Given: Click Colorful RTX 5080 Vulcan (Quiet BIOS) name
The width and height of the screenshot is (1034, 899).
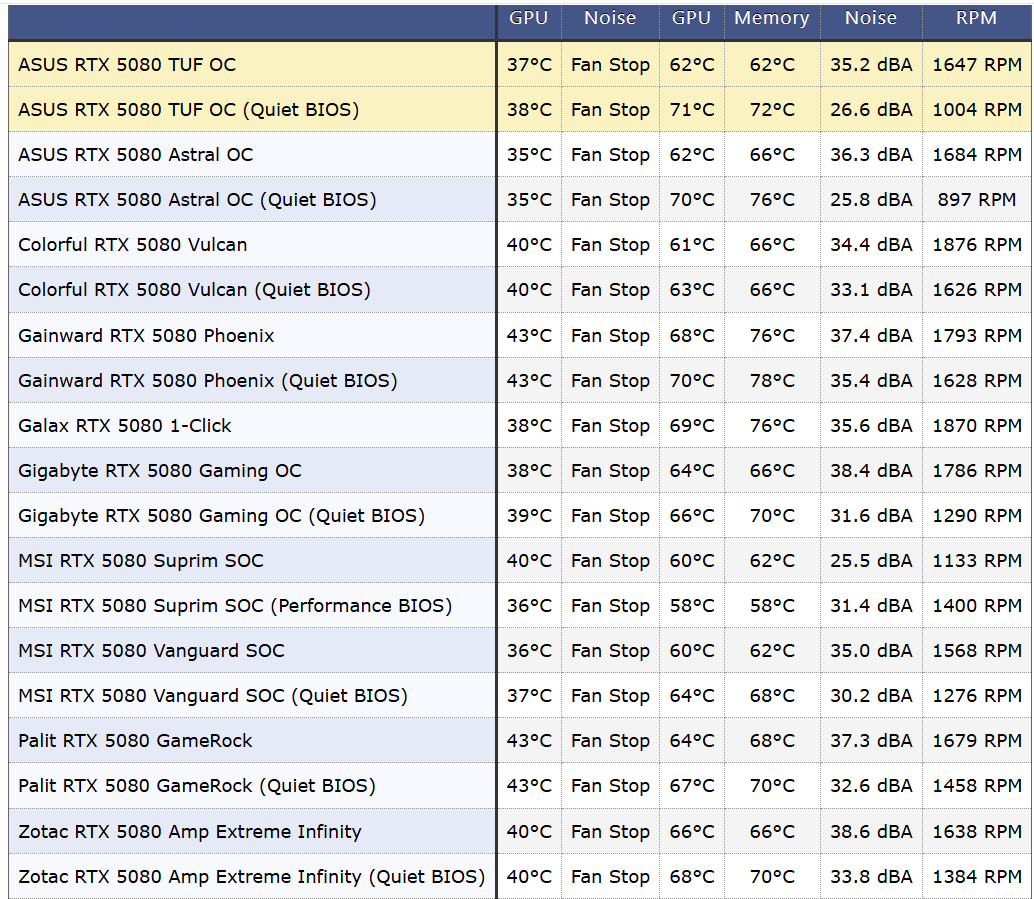Looking at the screenshot, I should click(x=195, y=290).
